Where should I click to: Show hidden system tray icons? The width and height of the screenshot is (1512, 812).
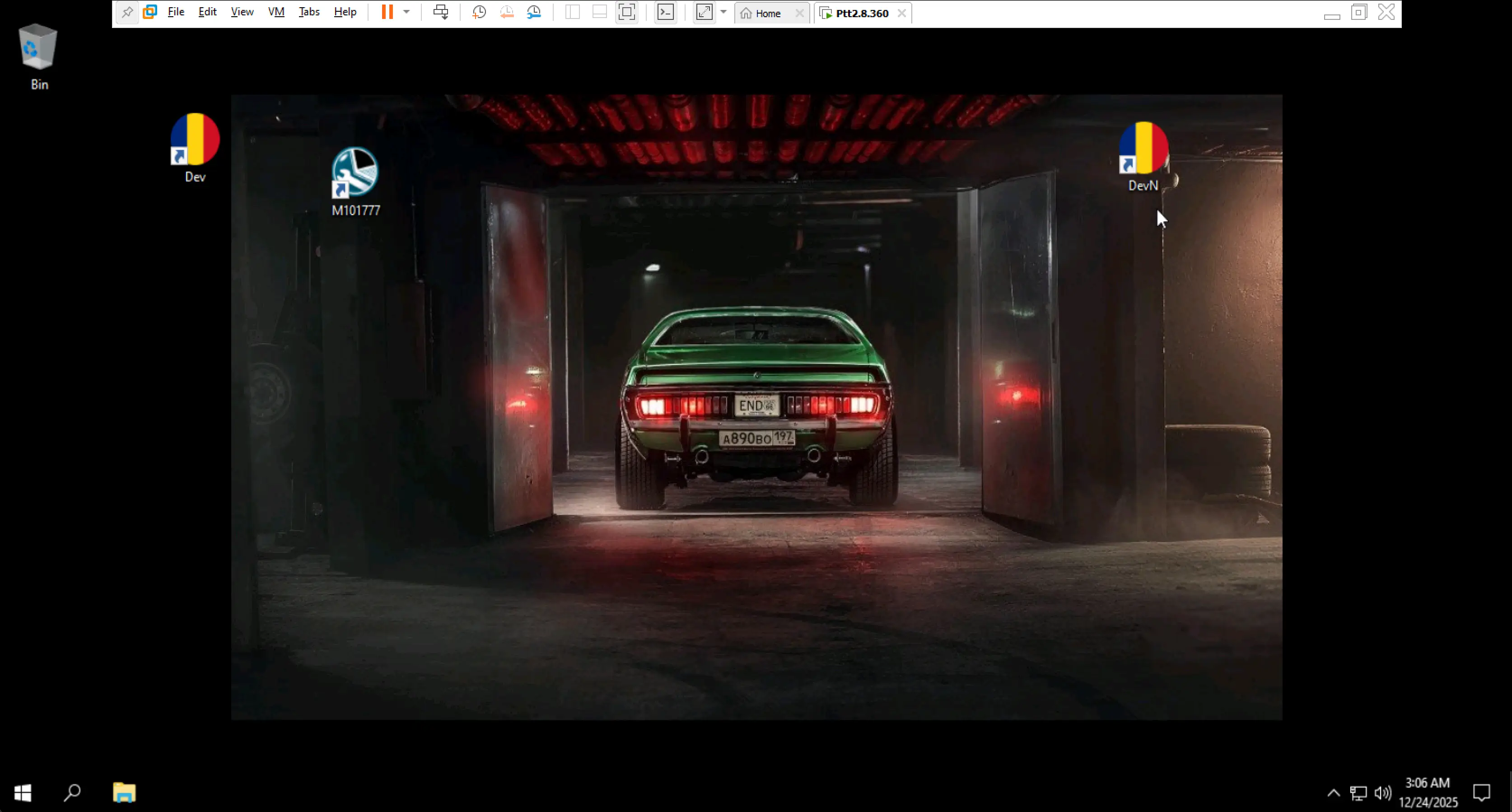click(x=1333, y=793)
